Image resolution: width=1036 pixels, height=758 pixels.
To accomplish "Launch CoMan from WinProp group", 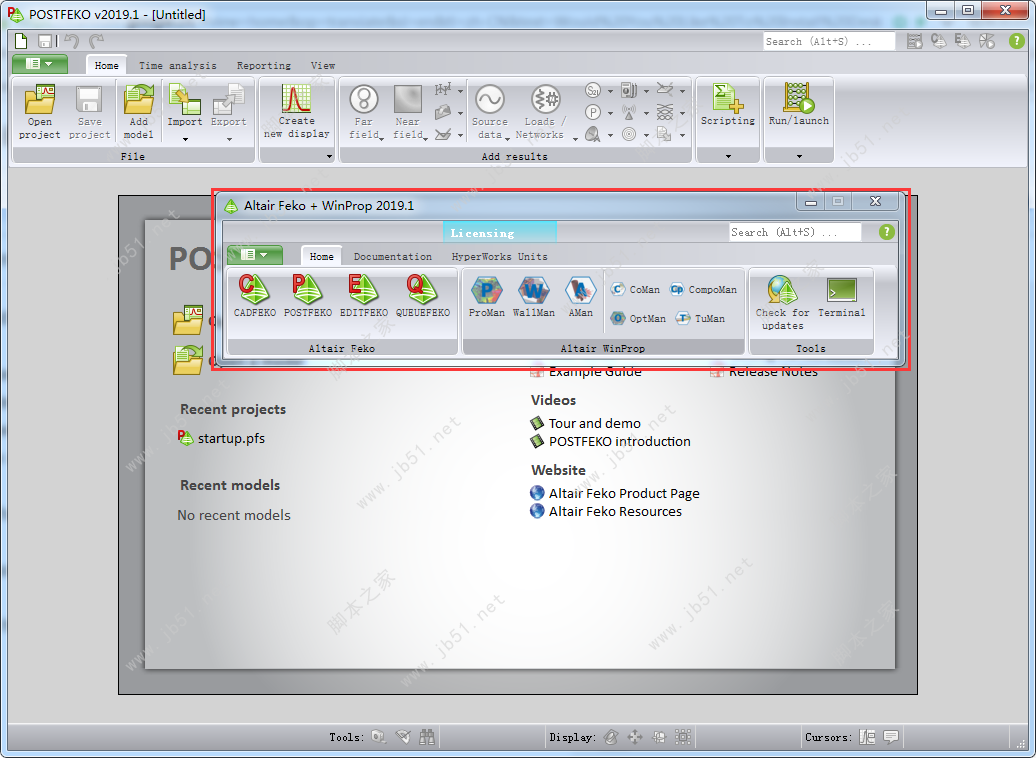I will pyautogui.click(x=635, y=289).
